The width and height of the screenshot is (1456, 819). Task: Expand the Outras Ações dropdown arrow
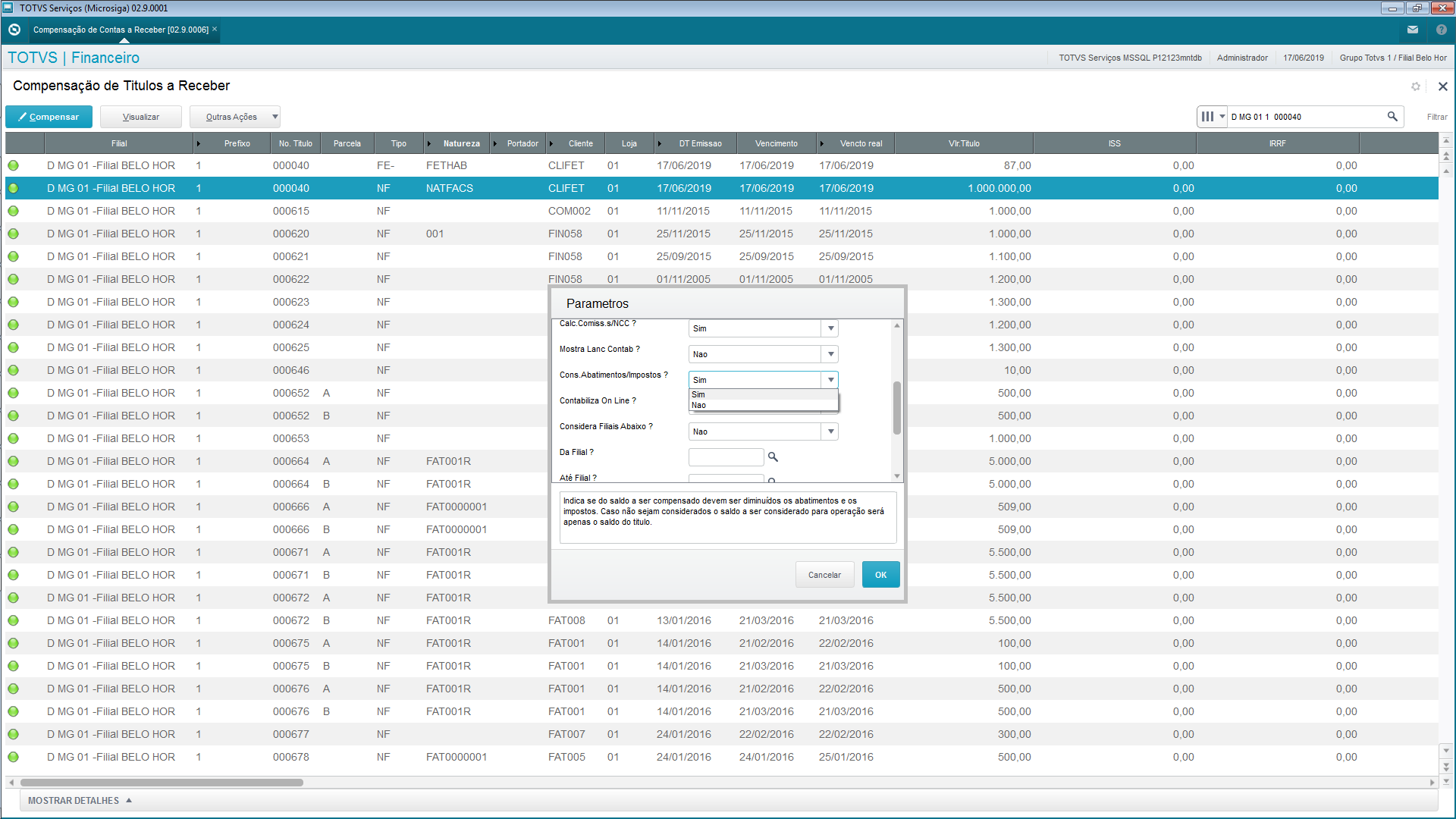[275, 117]
